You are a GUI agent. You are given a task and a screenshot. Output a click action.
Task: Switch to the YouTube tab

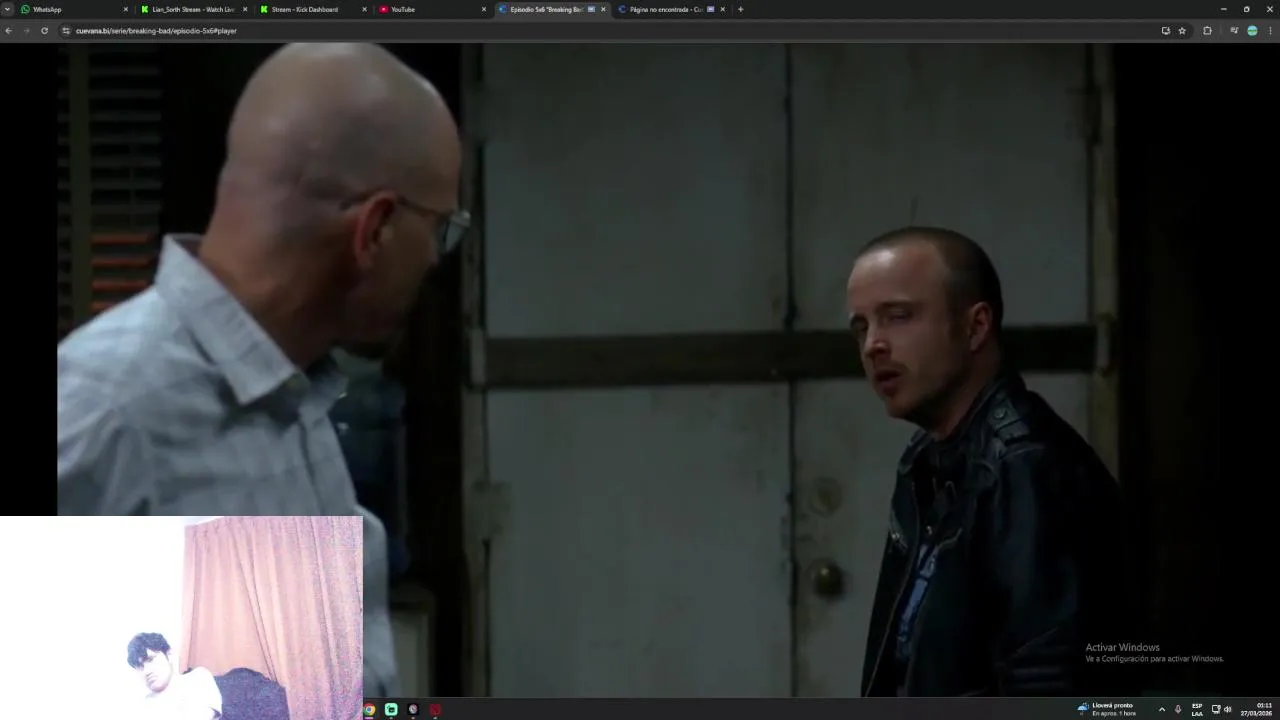[x=430, y=9]
